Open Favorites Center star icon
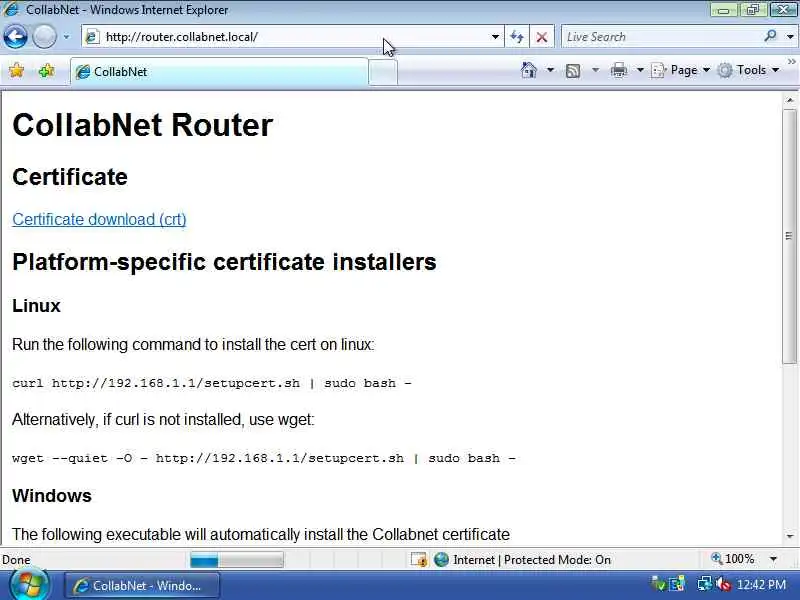 (16, 70)
